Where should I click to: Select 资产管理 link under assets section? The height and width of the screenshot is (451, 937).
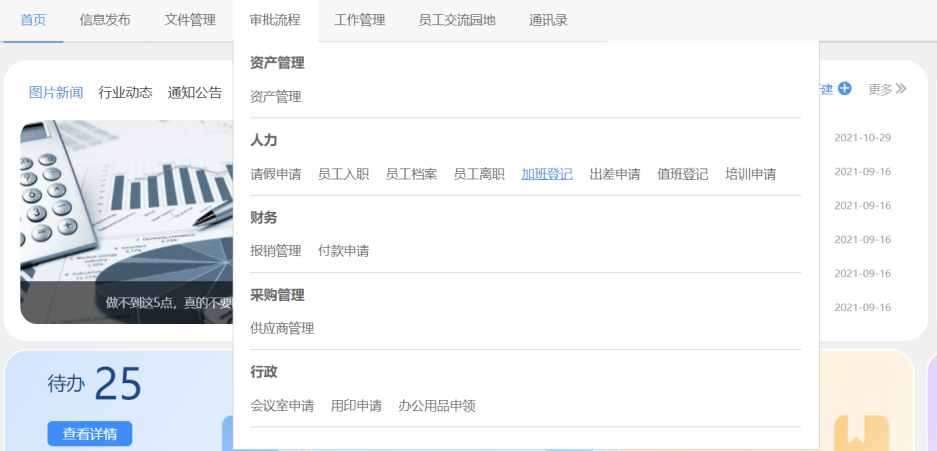(275, 97)
